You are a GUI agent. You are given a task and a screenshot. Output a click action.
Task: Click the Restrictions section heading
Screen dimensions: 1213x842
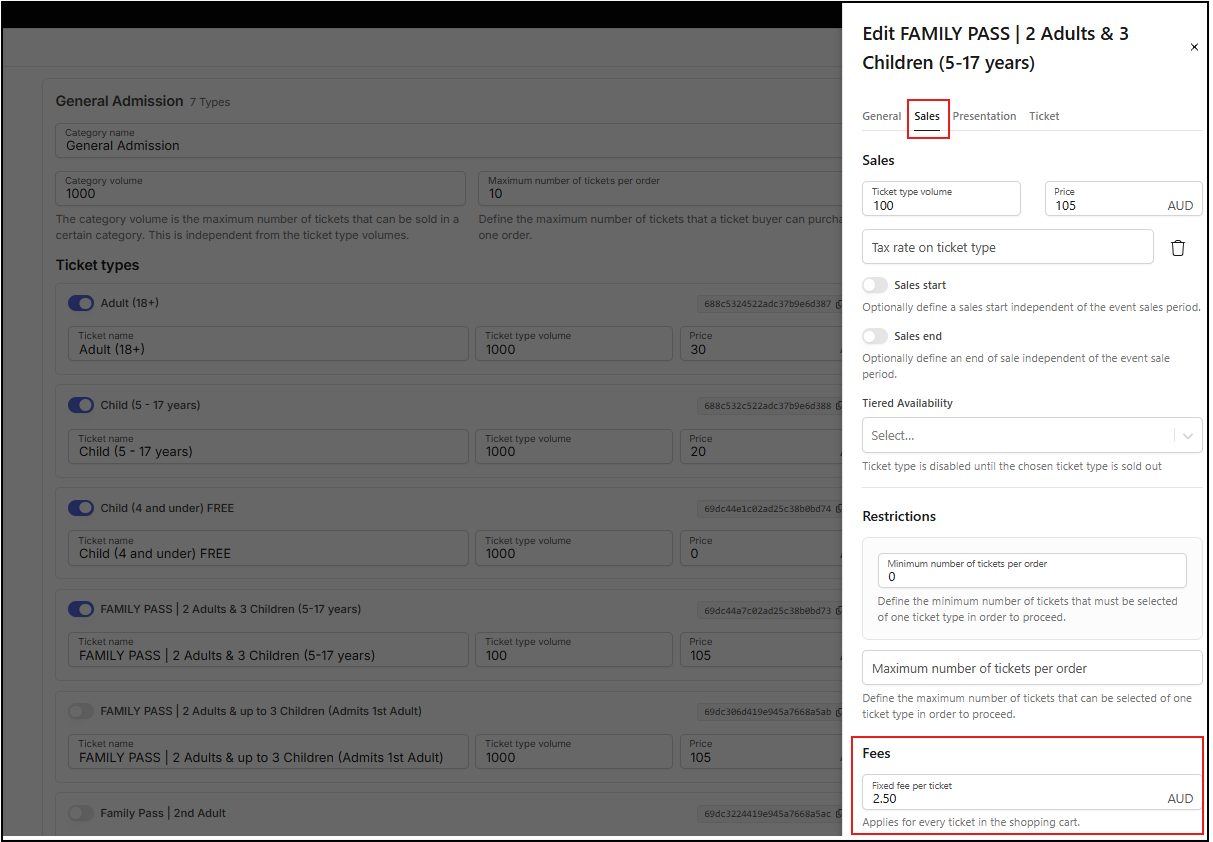click(x=899, y=516)
